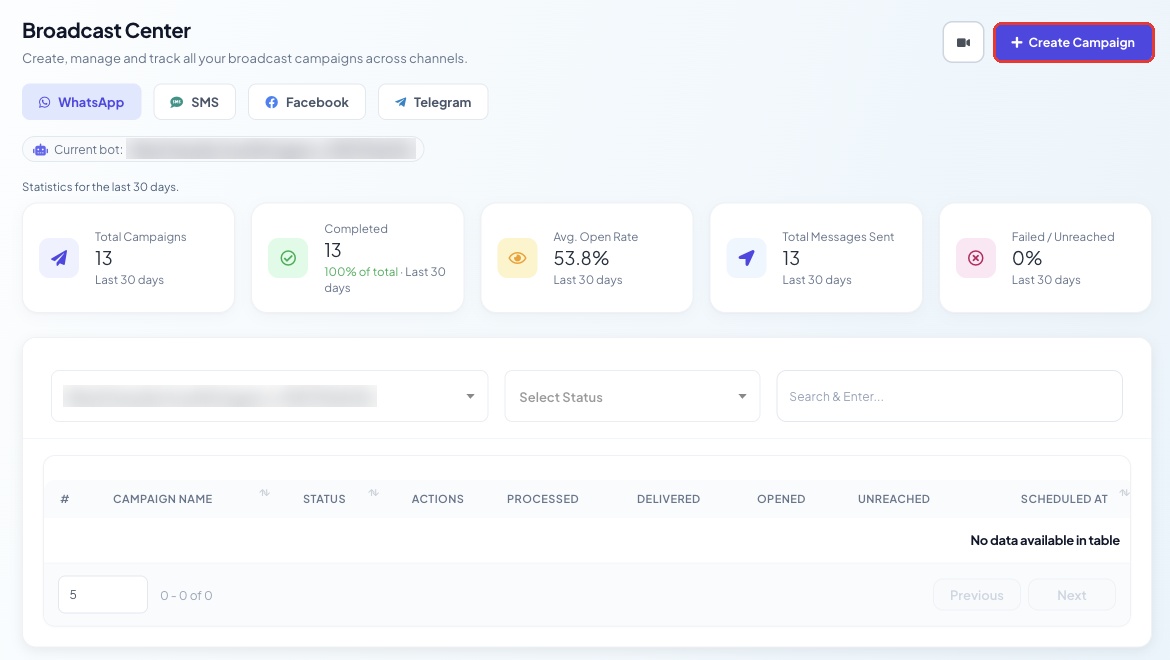Click the Campaign Name column header

click(163, 499)
